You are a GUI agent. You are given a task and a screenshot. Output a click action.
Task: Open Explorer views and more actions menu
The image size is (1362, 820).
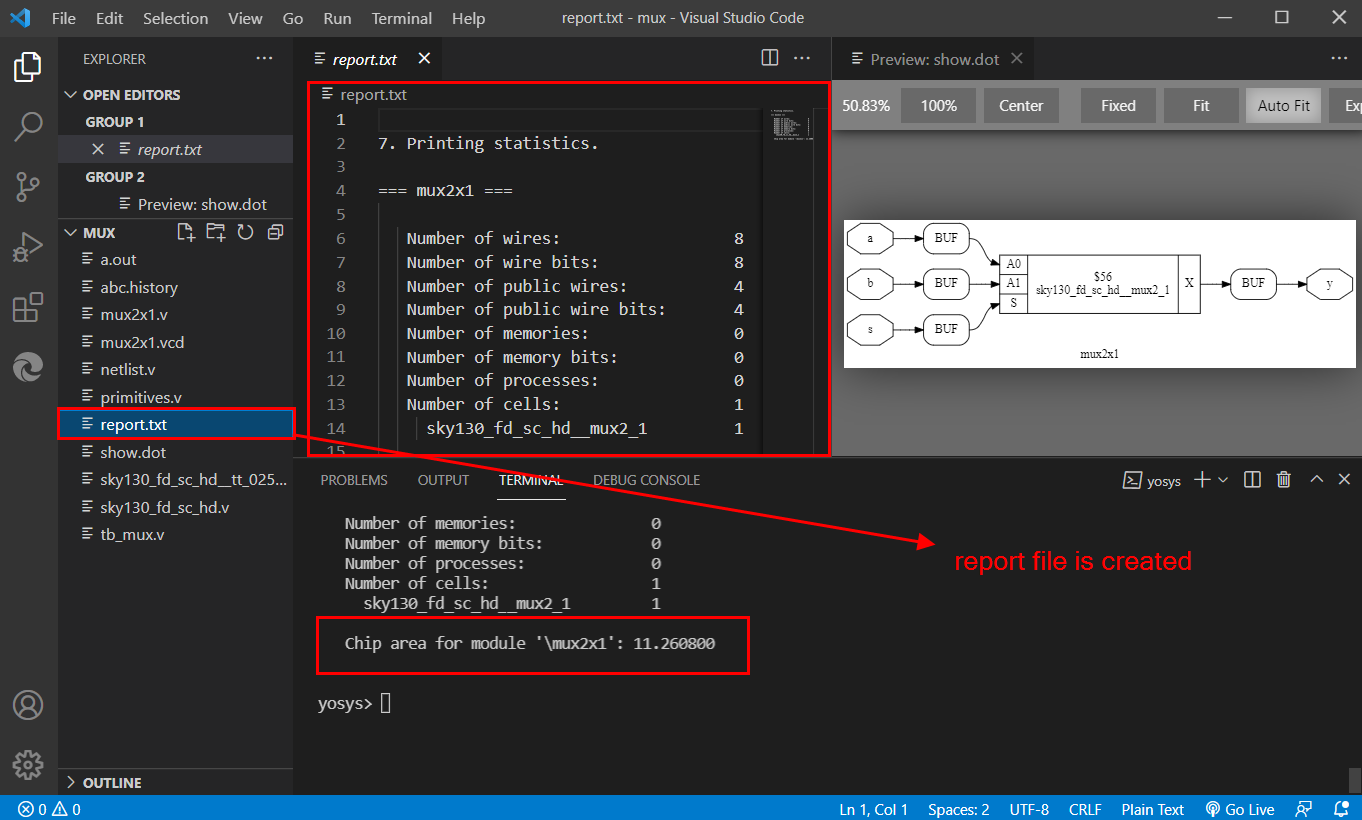(x=264, y=59)
